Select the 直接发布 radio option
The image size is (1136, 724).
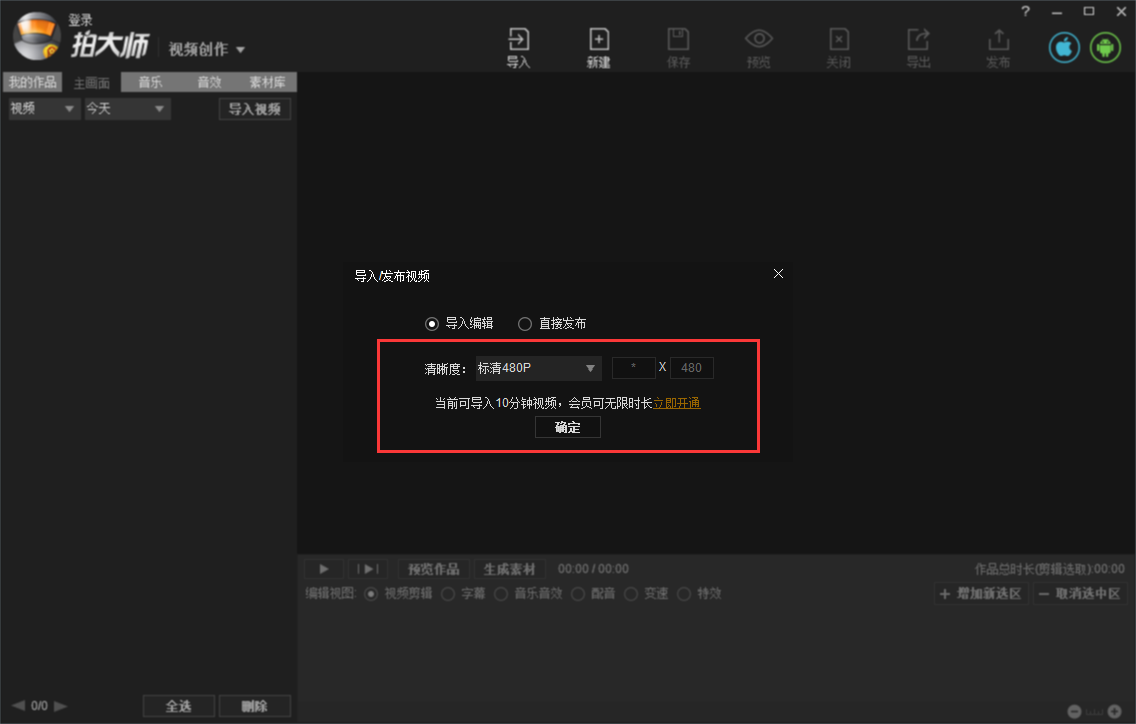(525, 323)
